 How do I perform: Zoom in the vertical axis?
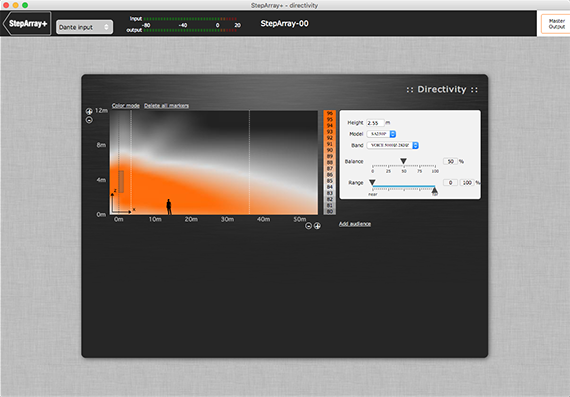pyautogui.click(x=89, y=112)
